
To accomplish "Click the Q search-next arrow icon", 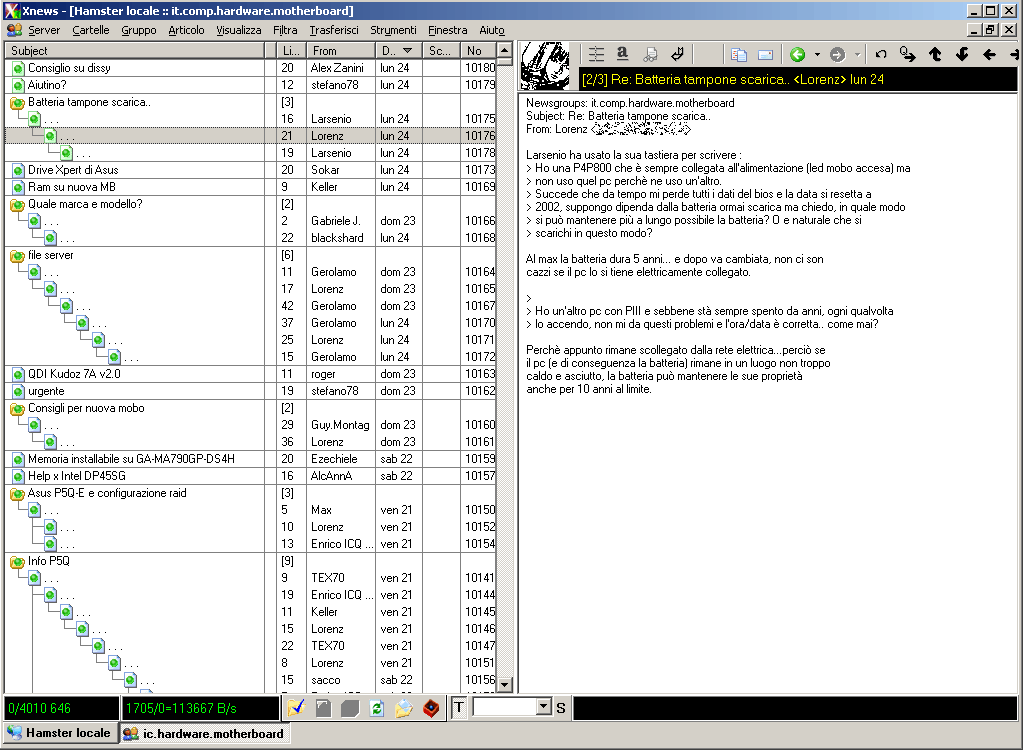I will pyautogui.click(x=908, y=54).
